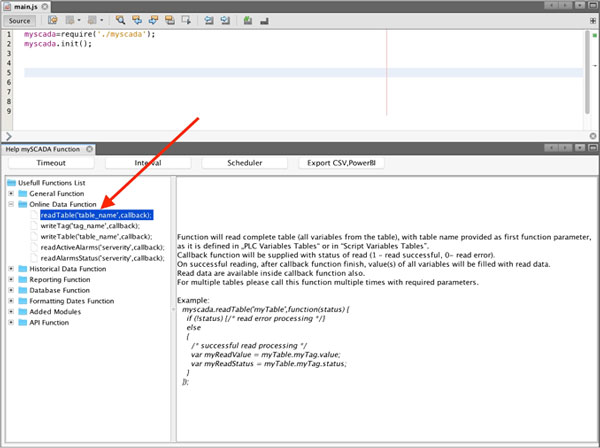Expand the Historical Data Function node

tap(11, 269)
